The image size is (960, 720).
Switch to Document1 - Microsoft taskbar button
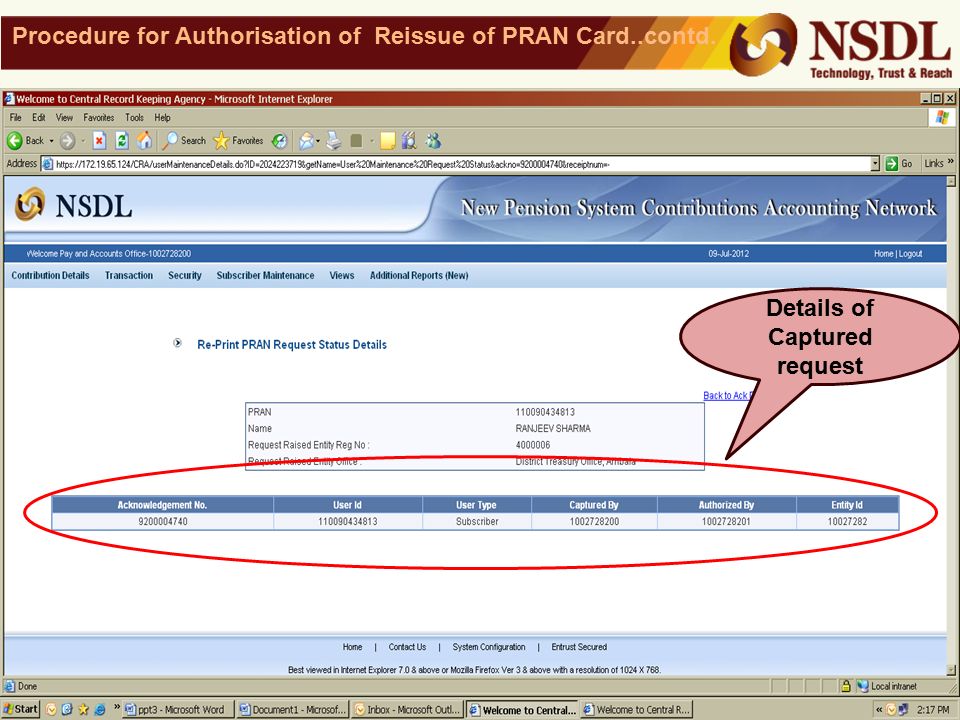coord(293,710)
